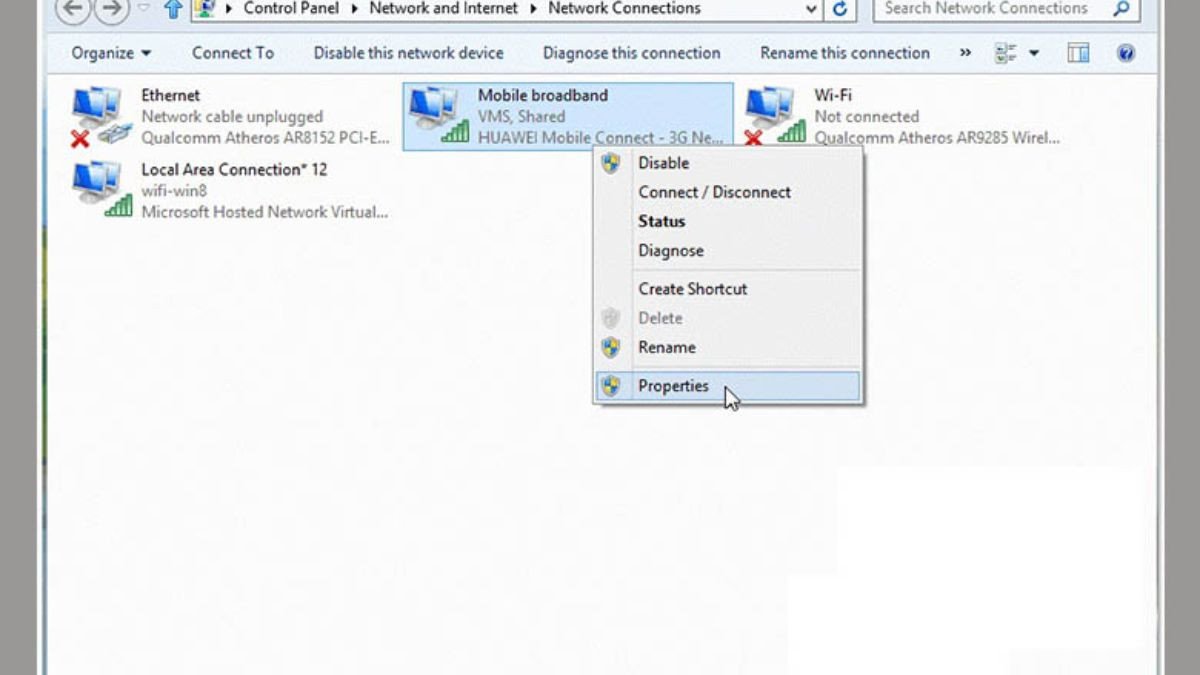This screenshot has height=675, width=1200.
Task: Click the Back navigation arrow
Action: click(x=72, y=10)
